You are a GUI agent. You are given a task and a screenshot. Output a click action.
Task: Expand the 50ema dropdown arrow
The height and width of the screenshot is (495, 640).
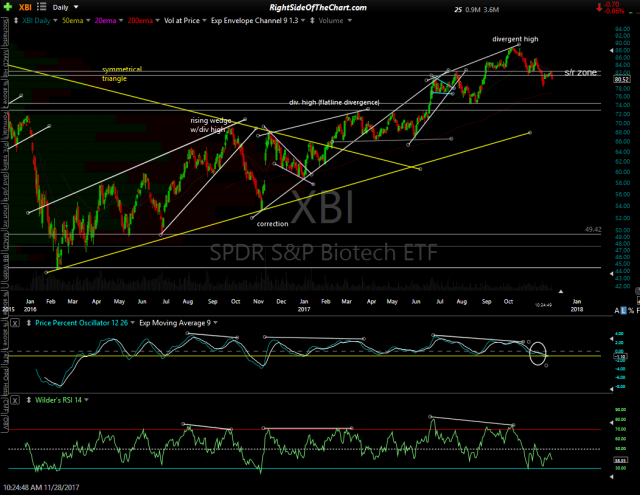(x=88, y=20)
